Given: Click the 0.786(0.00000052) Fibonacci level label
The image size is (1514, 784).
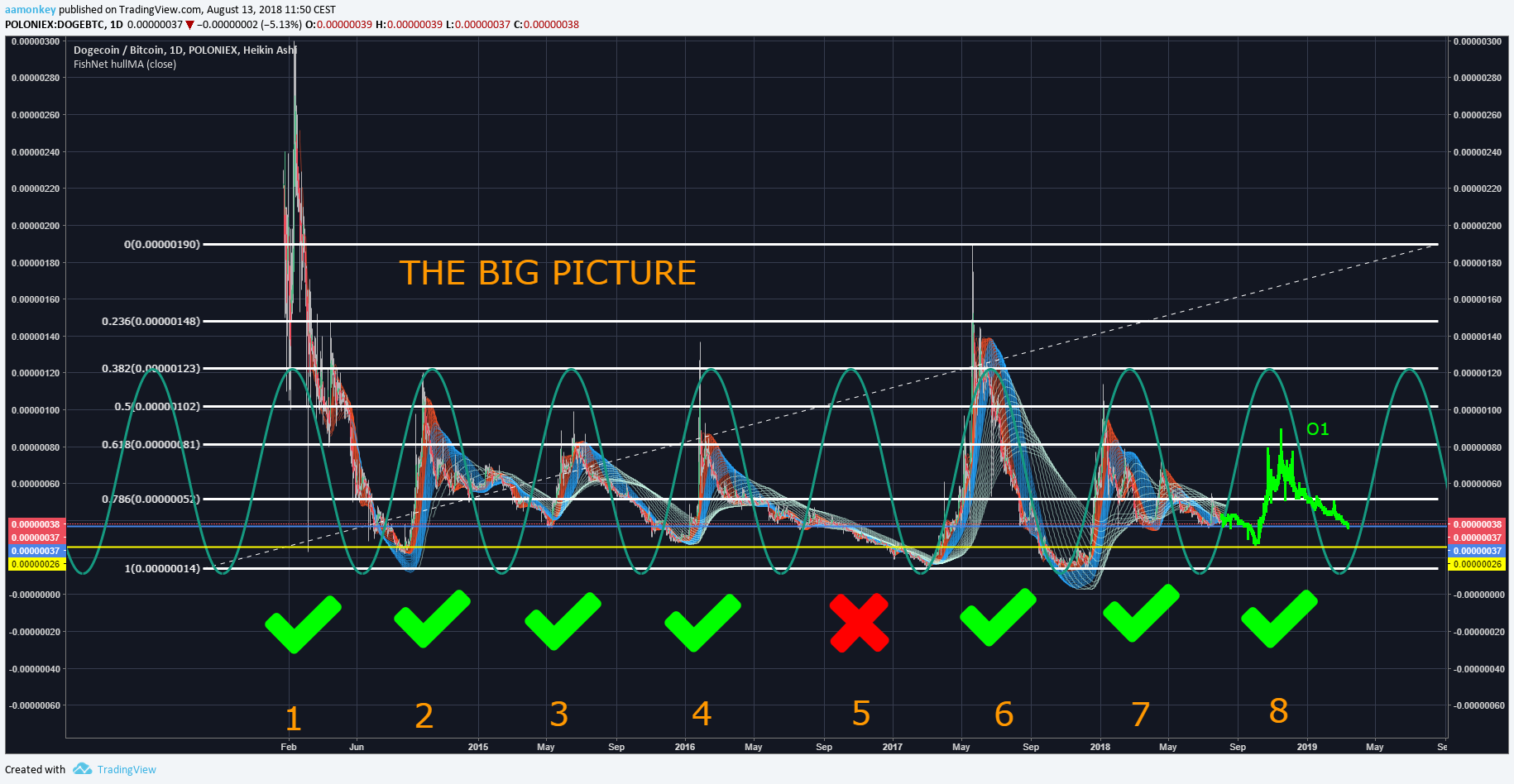Looking at the screenshot, I should tap(151, 499).
